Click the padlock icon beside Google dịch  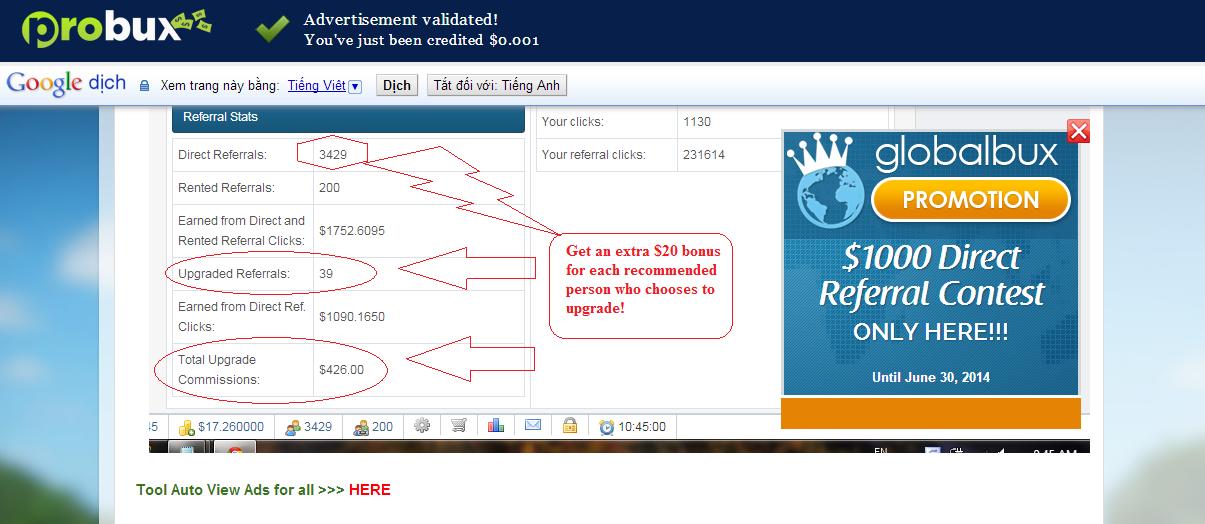145,86
